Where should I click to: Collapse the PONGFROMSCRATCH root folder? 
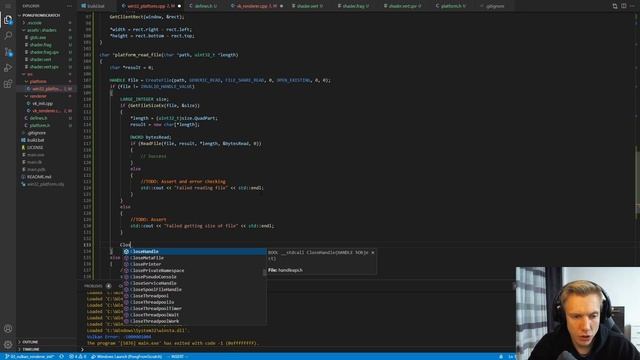tap(41, 15)
